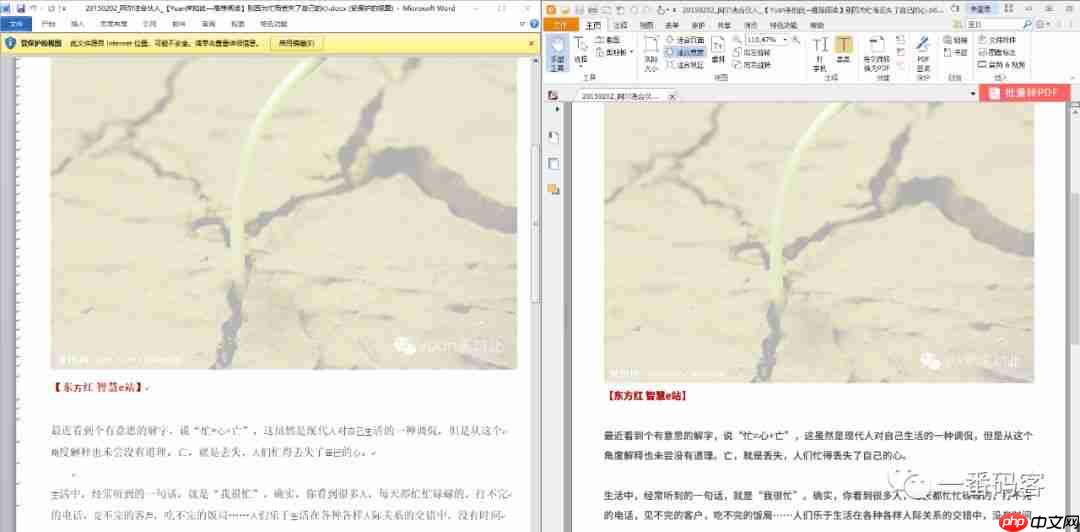Viewport: 1080px width, 532px height.
Task: Open the Clipboard (剪贴板) dropdown in Foxit
Action: pos(614,52)
